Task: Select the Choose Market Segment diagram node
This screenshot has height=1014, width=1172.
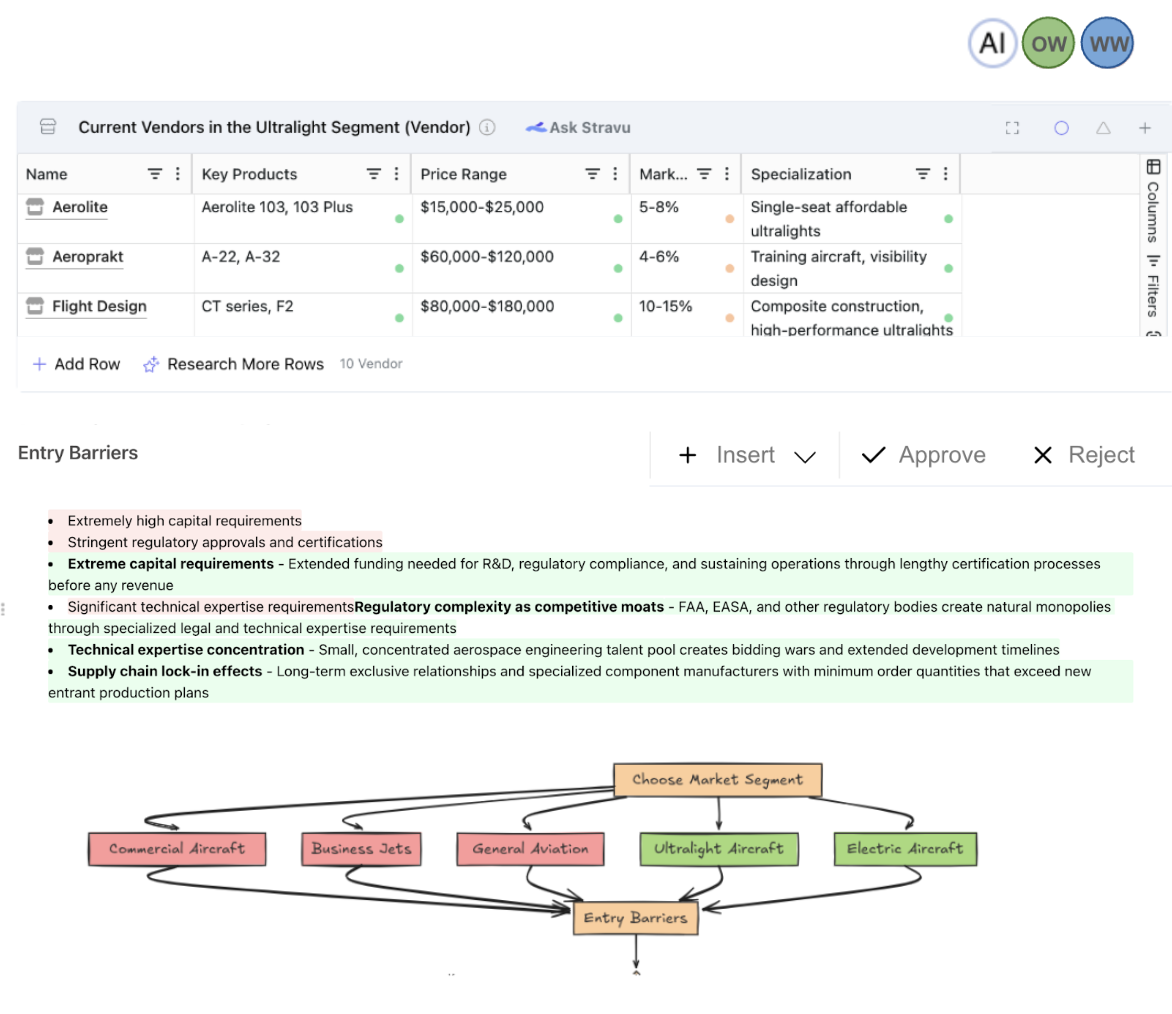Action: [718, 780]
